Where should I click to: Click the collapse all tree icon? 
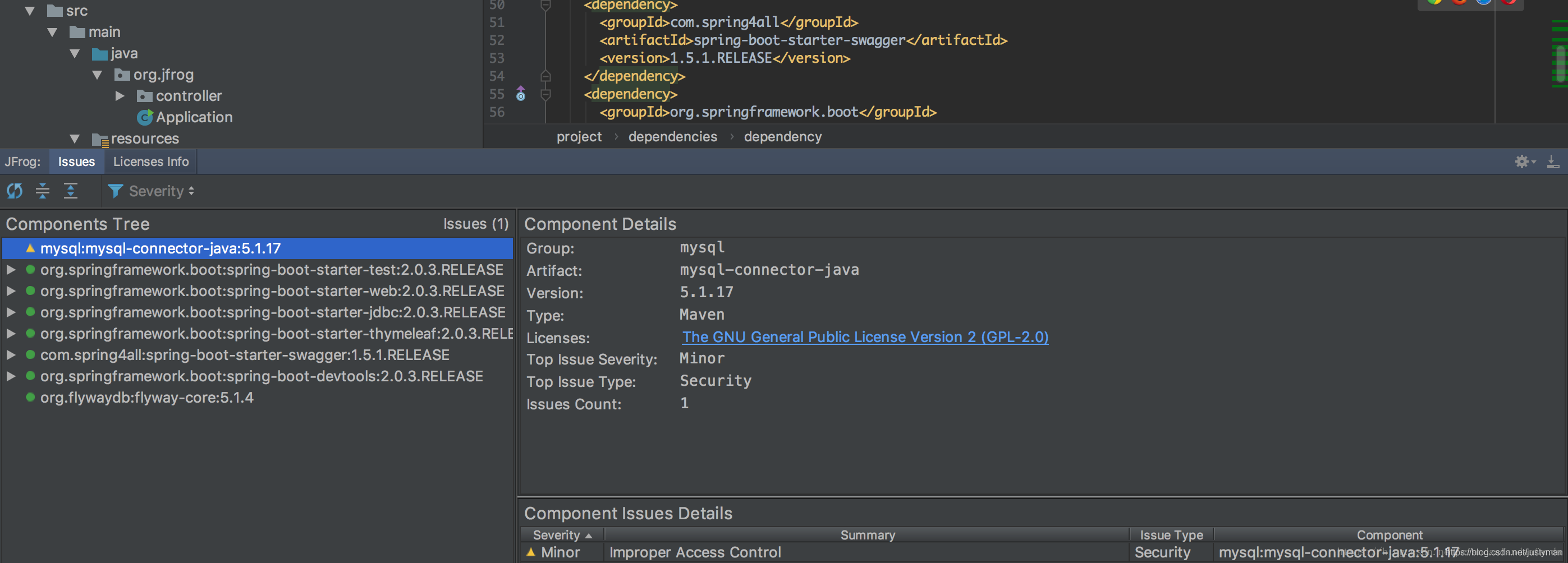tap(43, 191)
